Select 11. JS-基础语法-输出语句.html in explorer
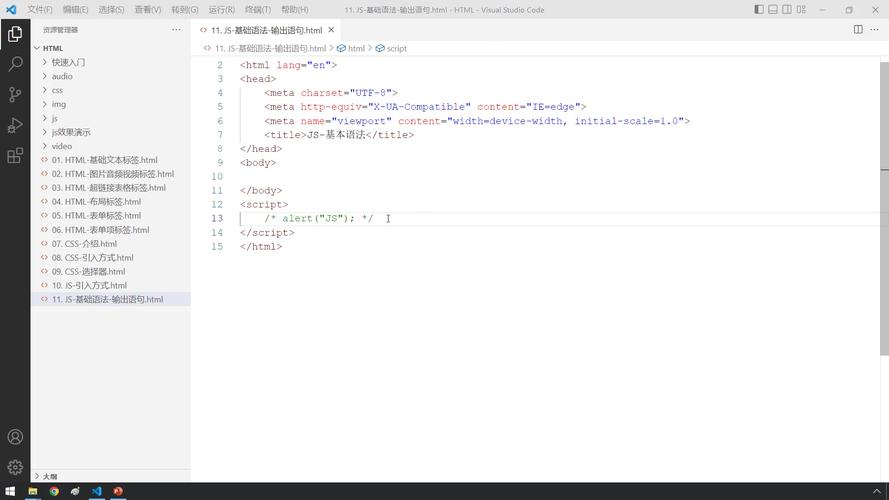The image size is (889, 500). 111,299
